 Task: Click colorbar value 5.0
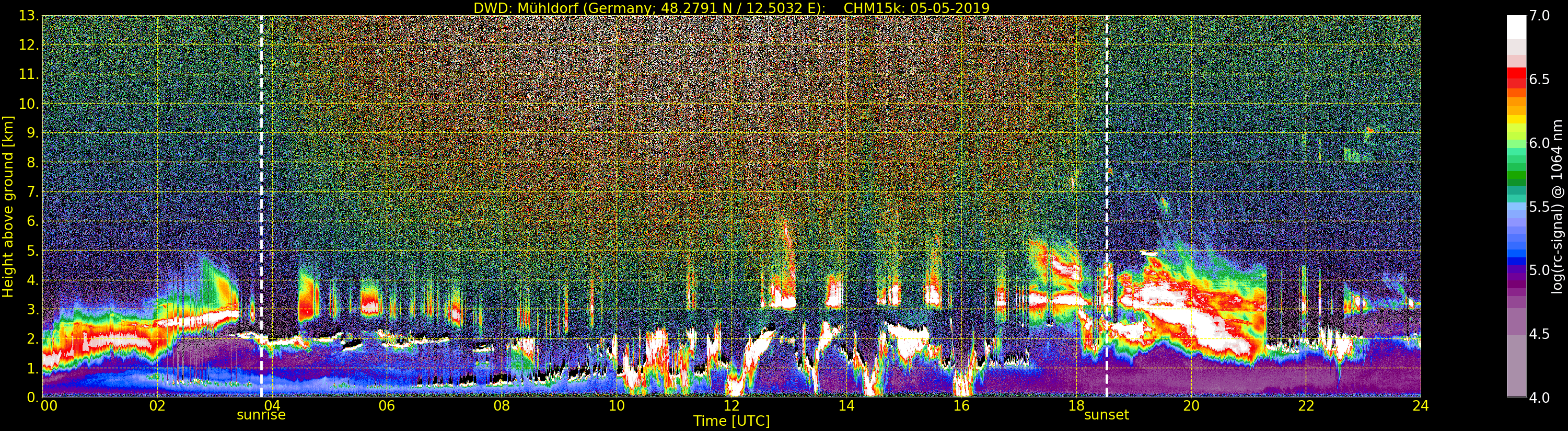[1539, 270]
